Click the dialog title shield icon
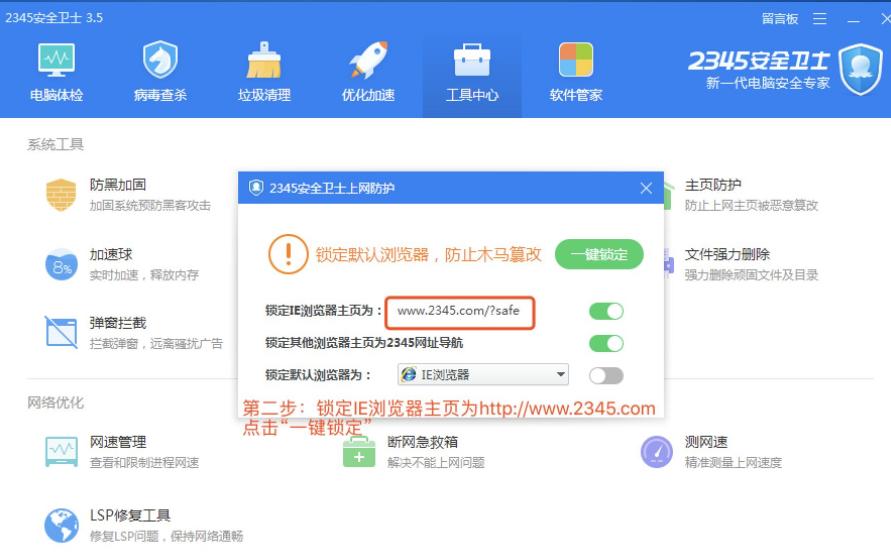Screen dimensions: 891x553 (256, 188)
